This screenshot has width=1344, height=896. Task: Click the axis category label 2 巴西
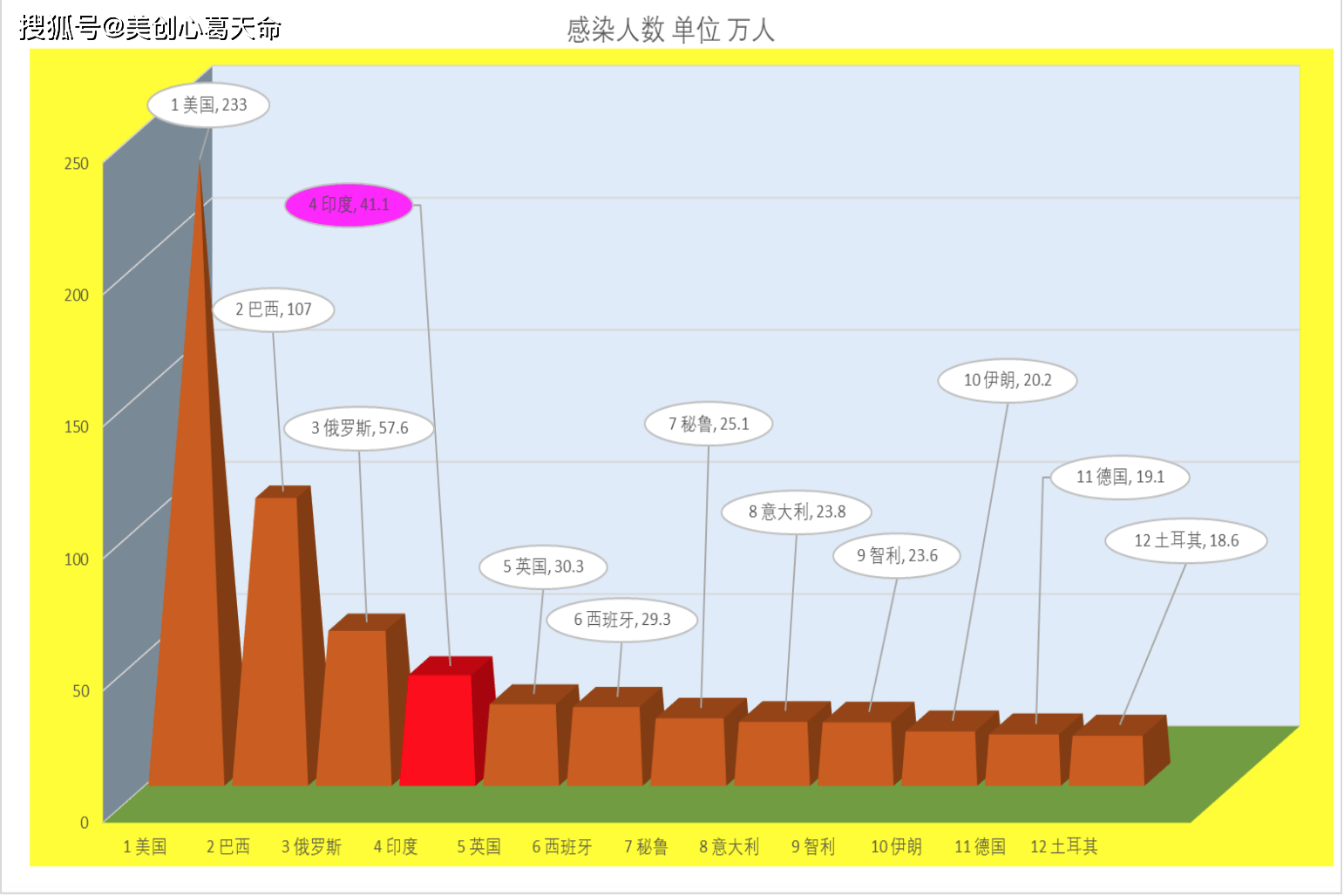(x=228, y=846)
